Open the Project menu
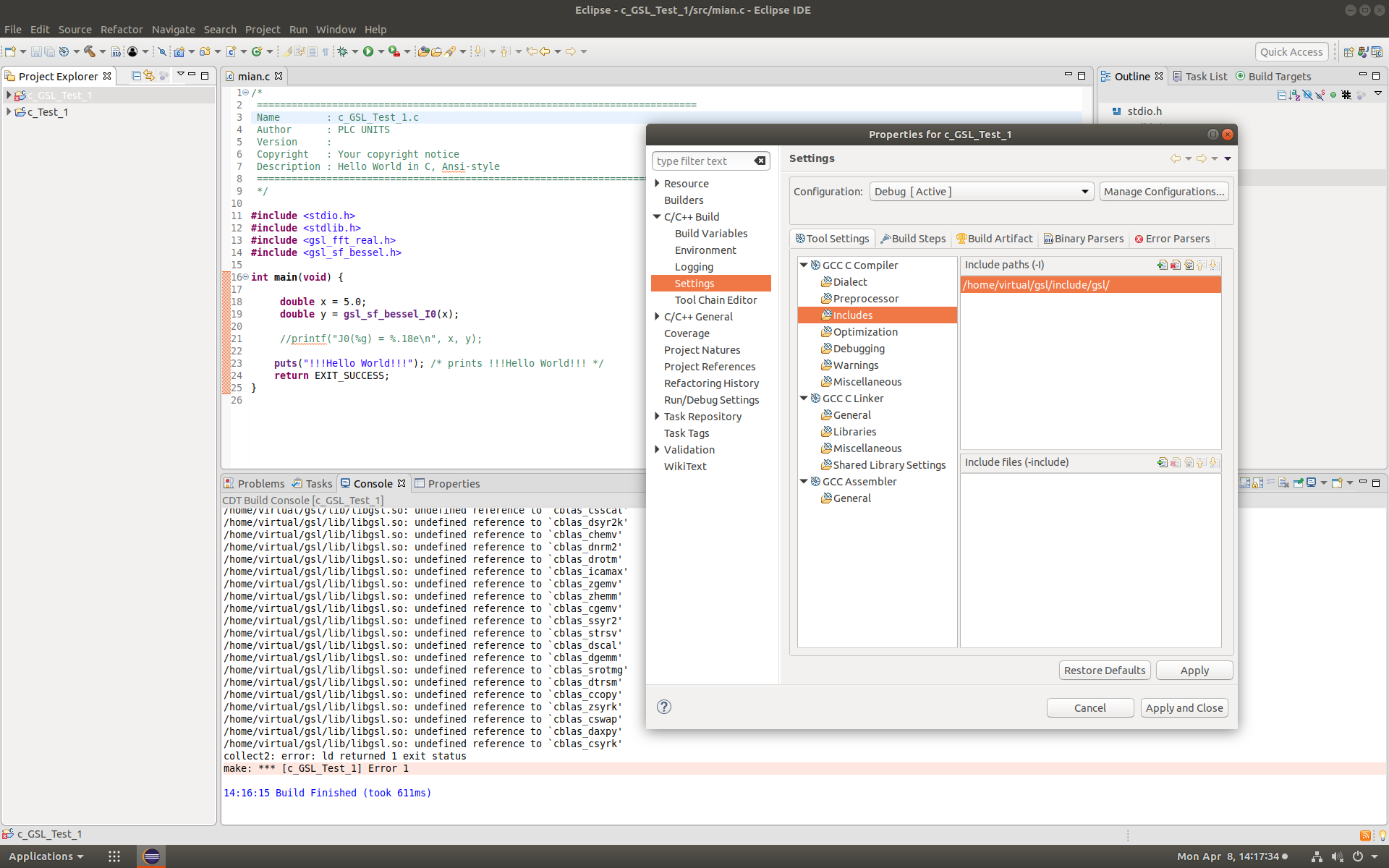The width and height of the screenshot is (1389, 868). click(x=262, y=30)
